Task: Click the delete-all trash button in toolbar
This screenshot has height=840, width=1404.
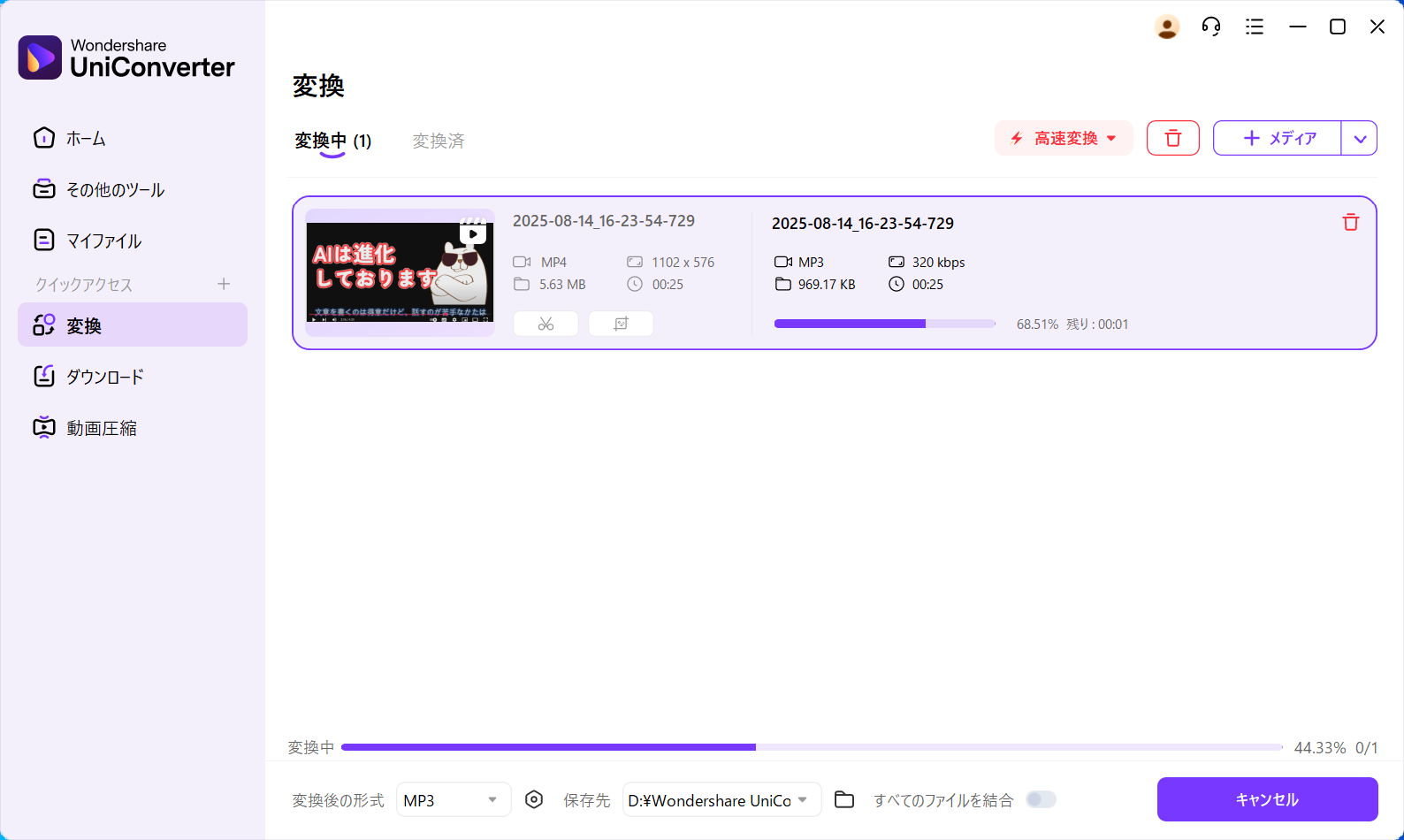Action: pyautogui.click(x=1173, y=138)
